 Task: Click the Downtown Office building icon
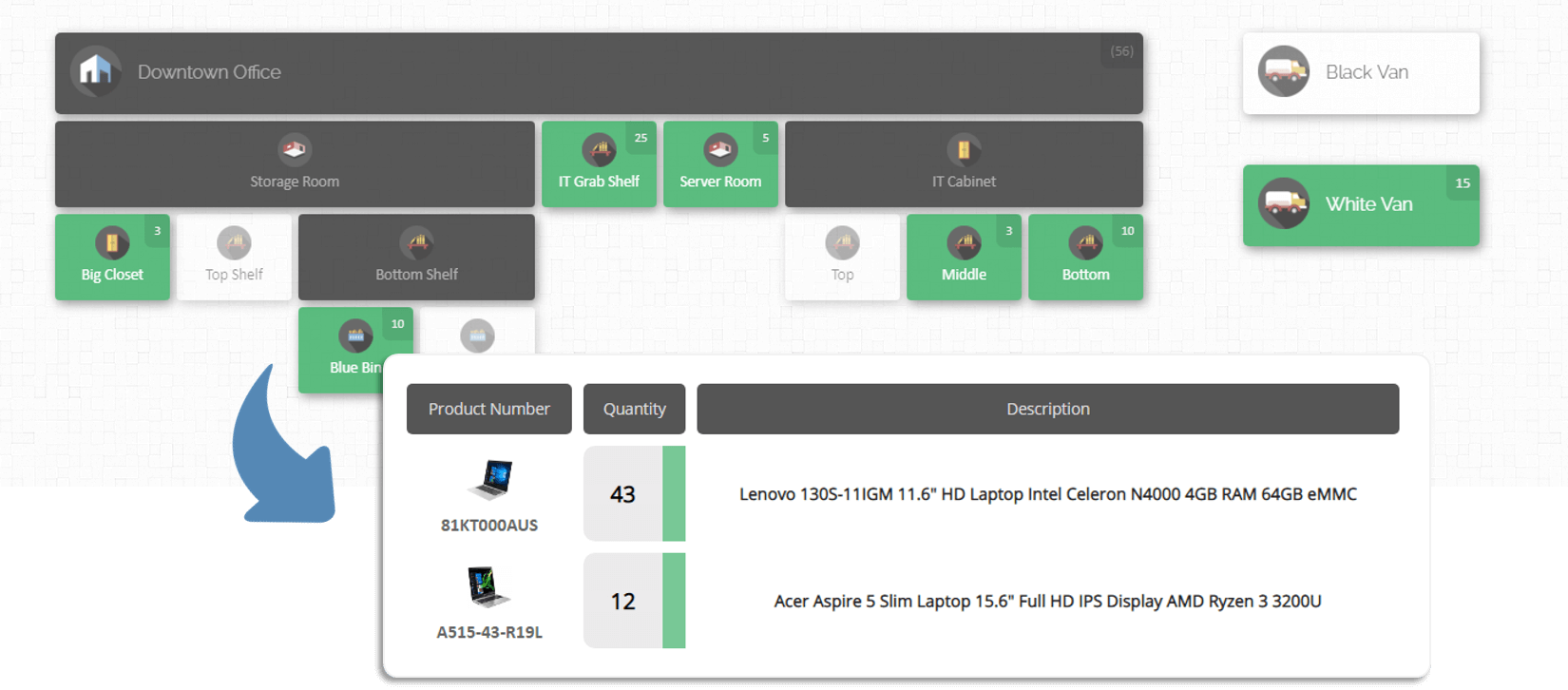tap(96, 71)
